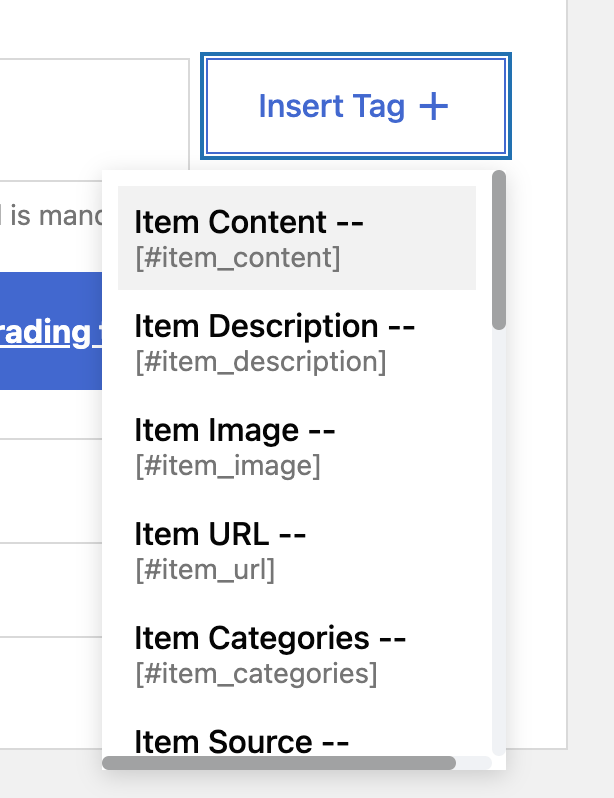Pick the Item Image tag entry

(x=234, y=430)
